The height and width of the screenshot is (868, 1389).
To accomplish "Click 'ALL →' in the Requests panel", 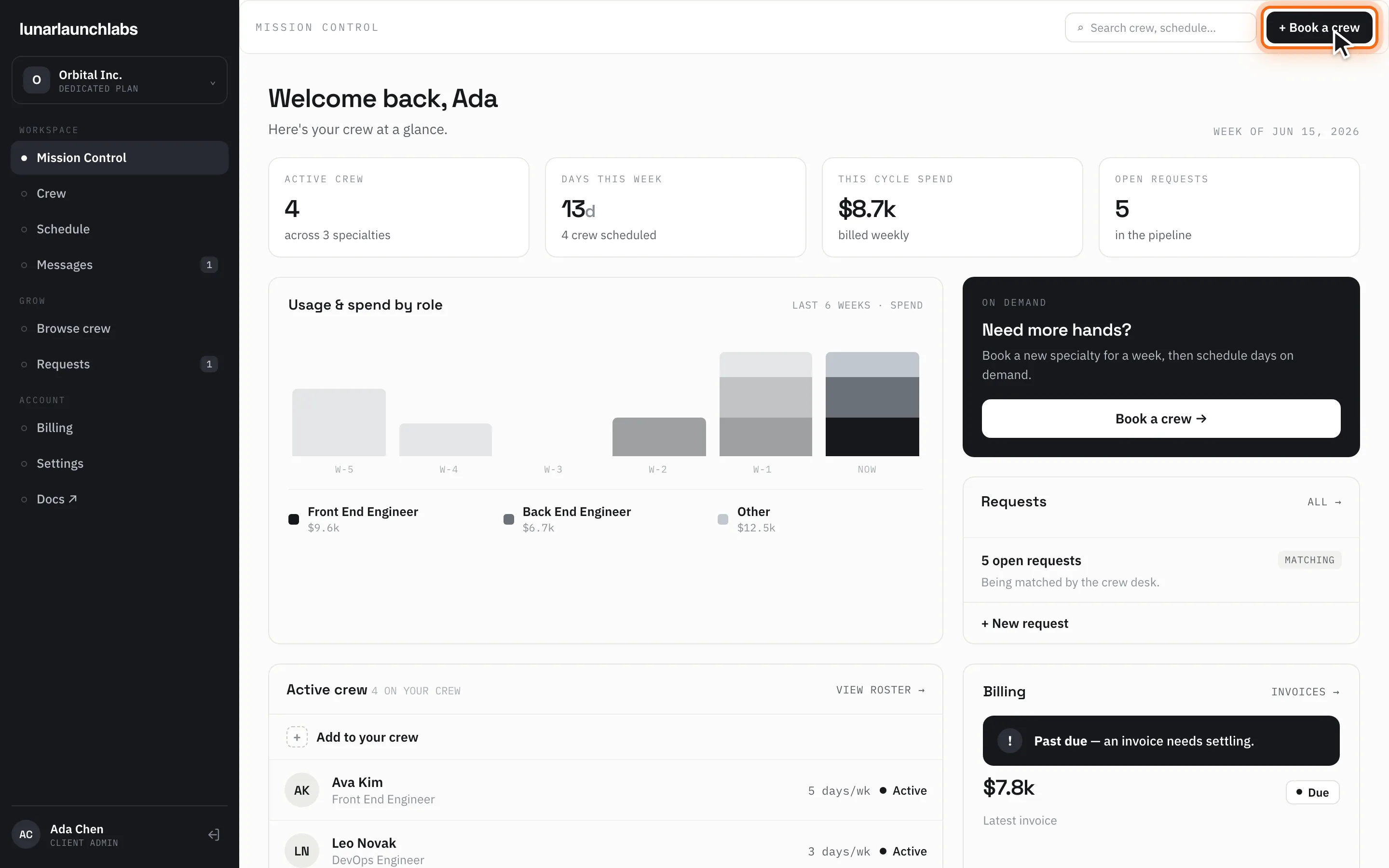I will [x=1324, y=502].
